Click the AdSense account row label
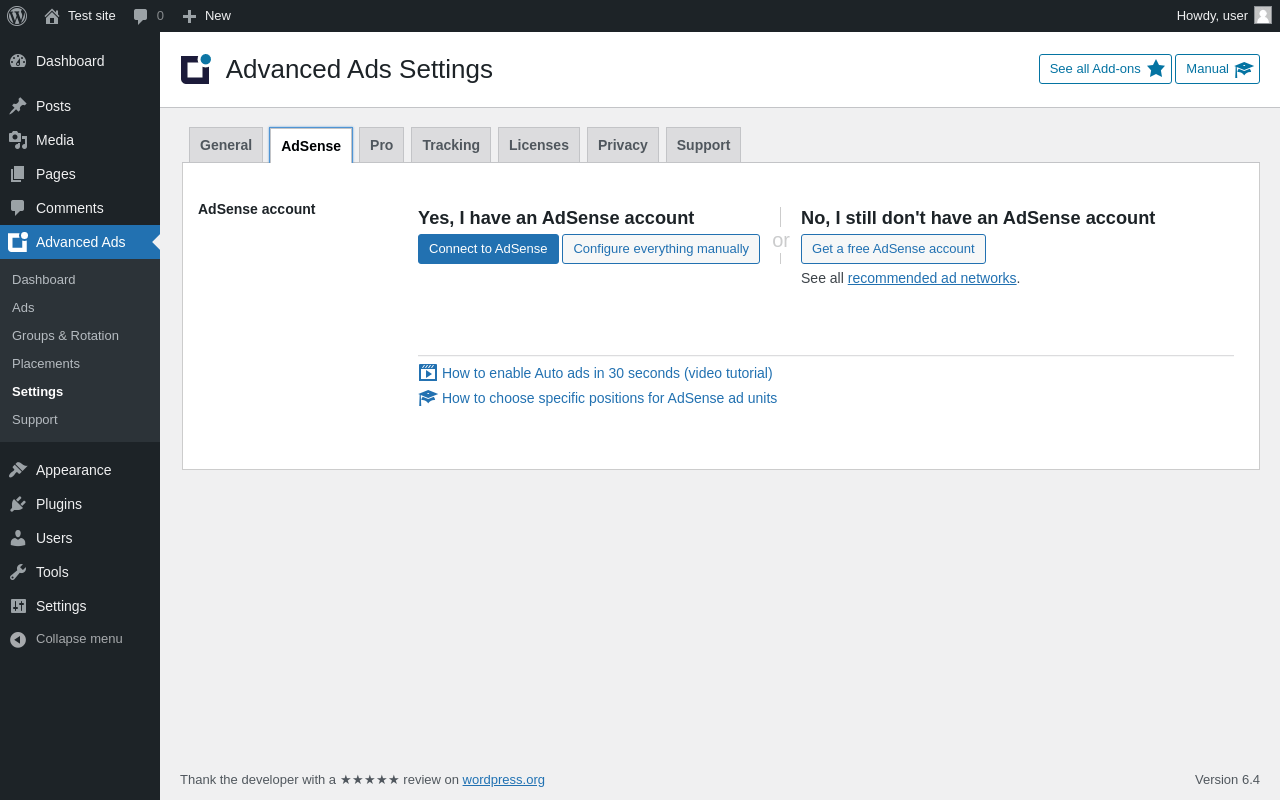This screenshot has height=800, width=1280. pyautogui.click(x=257, y=209)
